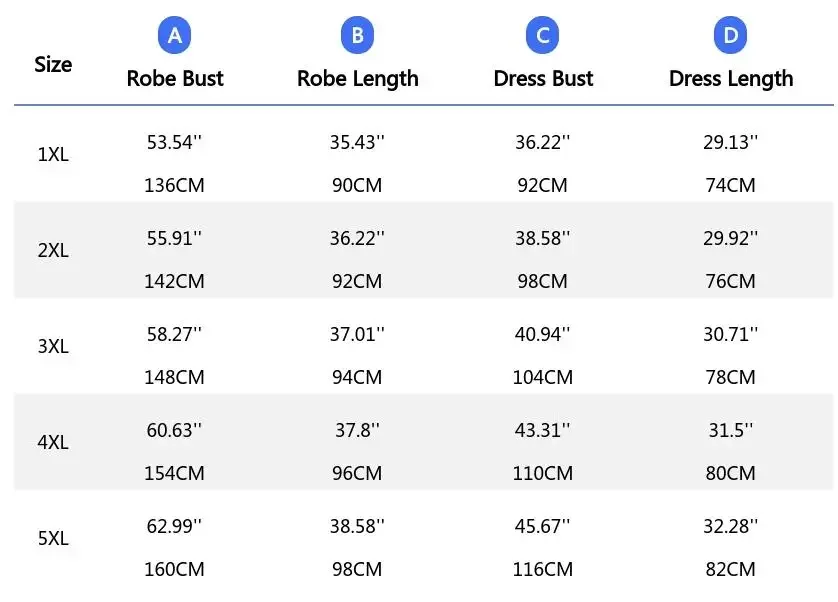
Task: Select the 4XL size row label
Action: (x=53, y=442)
